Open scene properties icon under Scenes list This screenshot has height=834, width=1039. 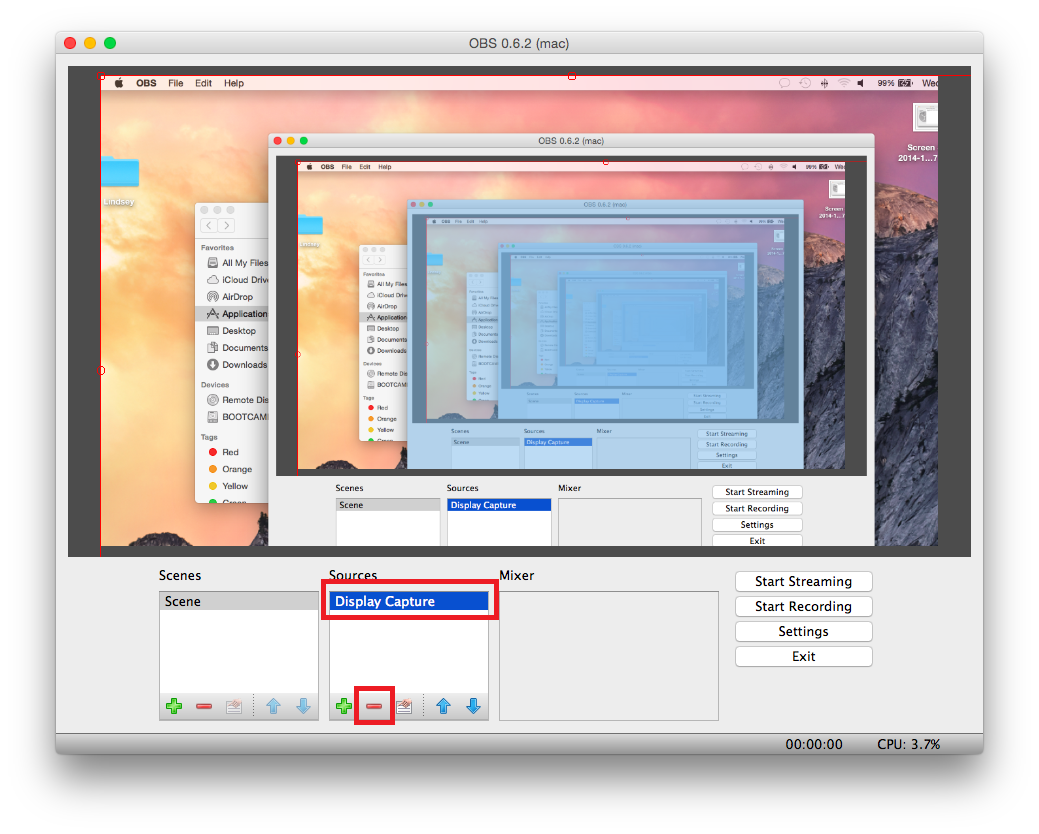click(234, 706)
